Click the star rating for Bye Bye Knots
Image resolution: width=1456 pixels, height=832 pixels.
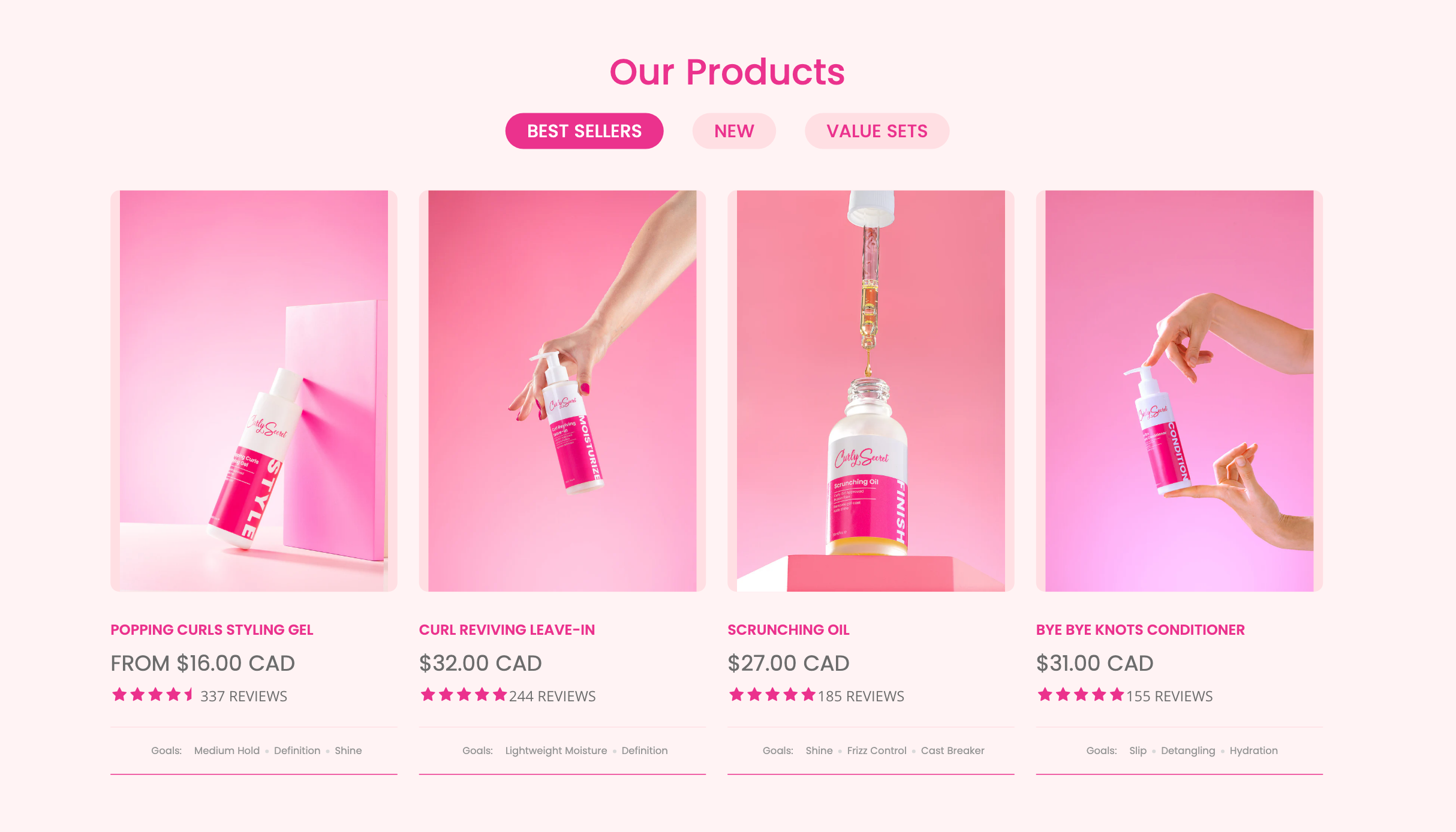pyautogui.click(x=1081, y=695)
